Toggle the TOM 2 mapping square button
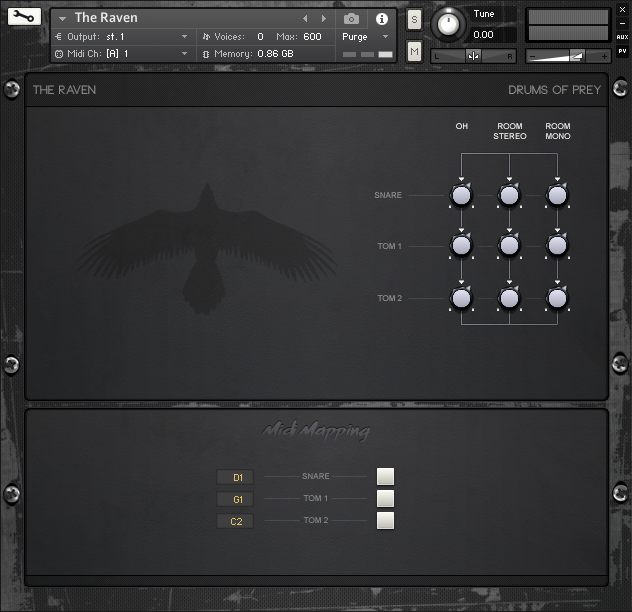Image resolution: width=632 pixels, height=612 pixels. coord(385,520)
